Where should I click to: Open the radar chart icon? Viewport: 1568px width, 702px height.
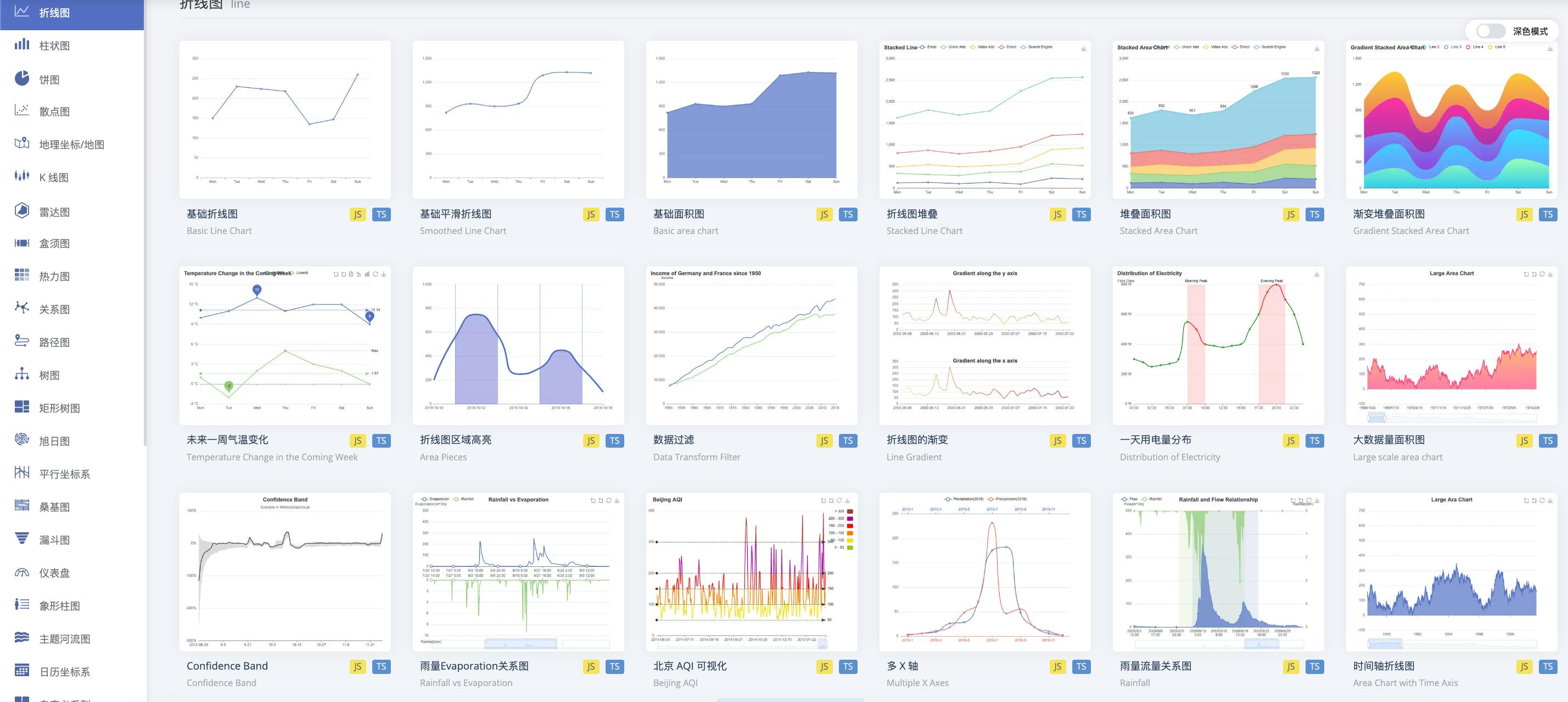click(x=22, y=211)
